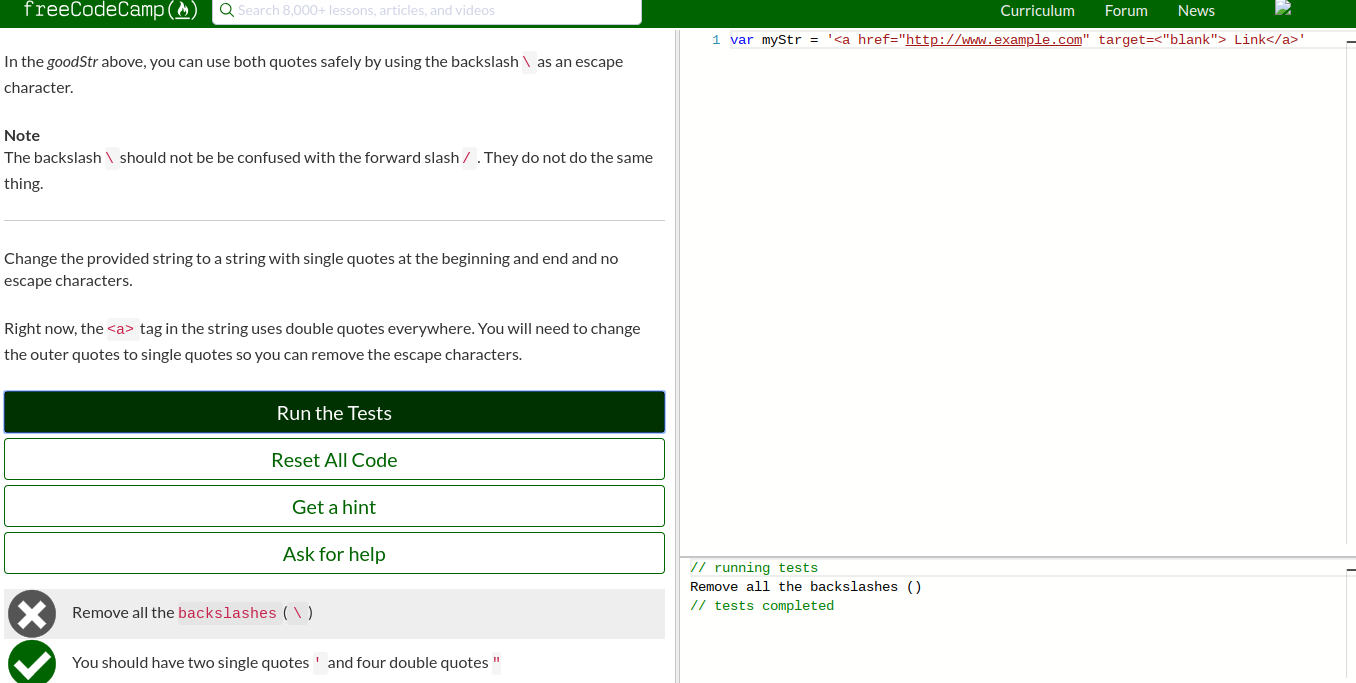Click the Get a hint button
1356x683 pixels.
(x=334, y=506)
